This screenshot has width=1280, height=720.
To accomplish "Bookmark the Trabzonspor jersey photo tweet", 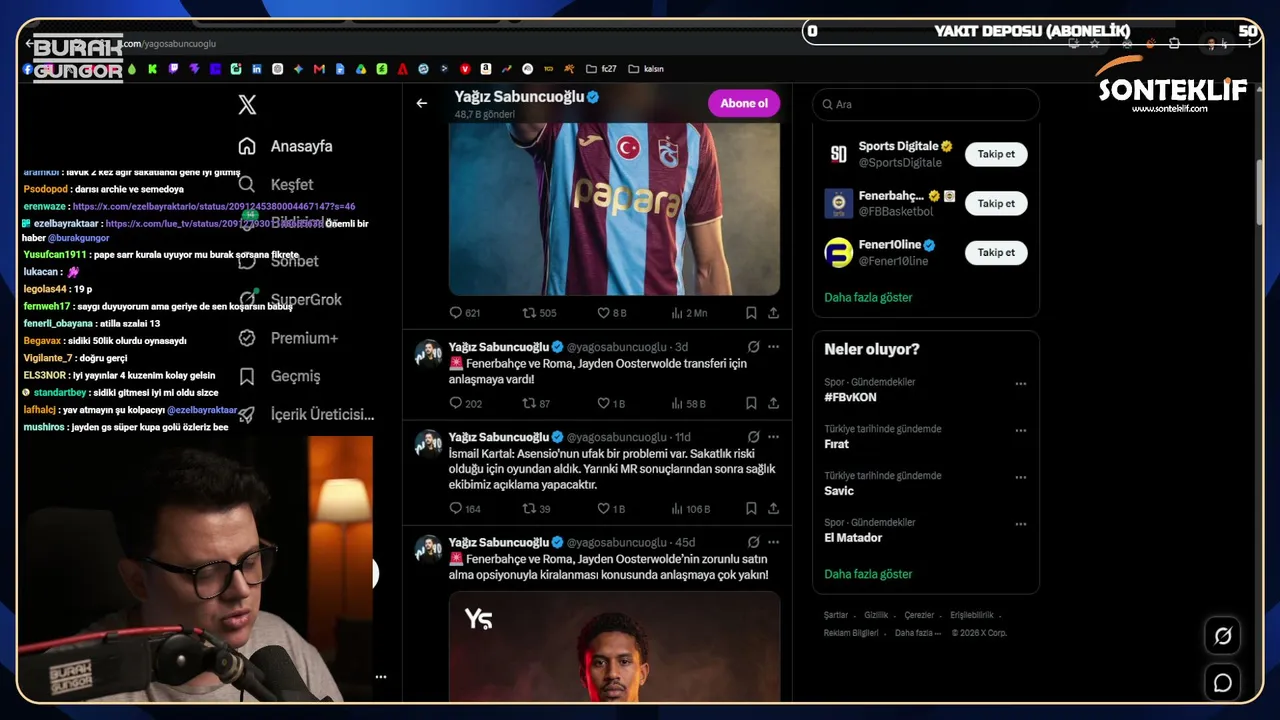I will click(x=751, y=313).
